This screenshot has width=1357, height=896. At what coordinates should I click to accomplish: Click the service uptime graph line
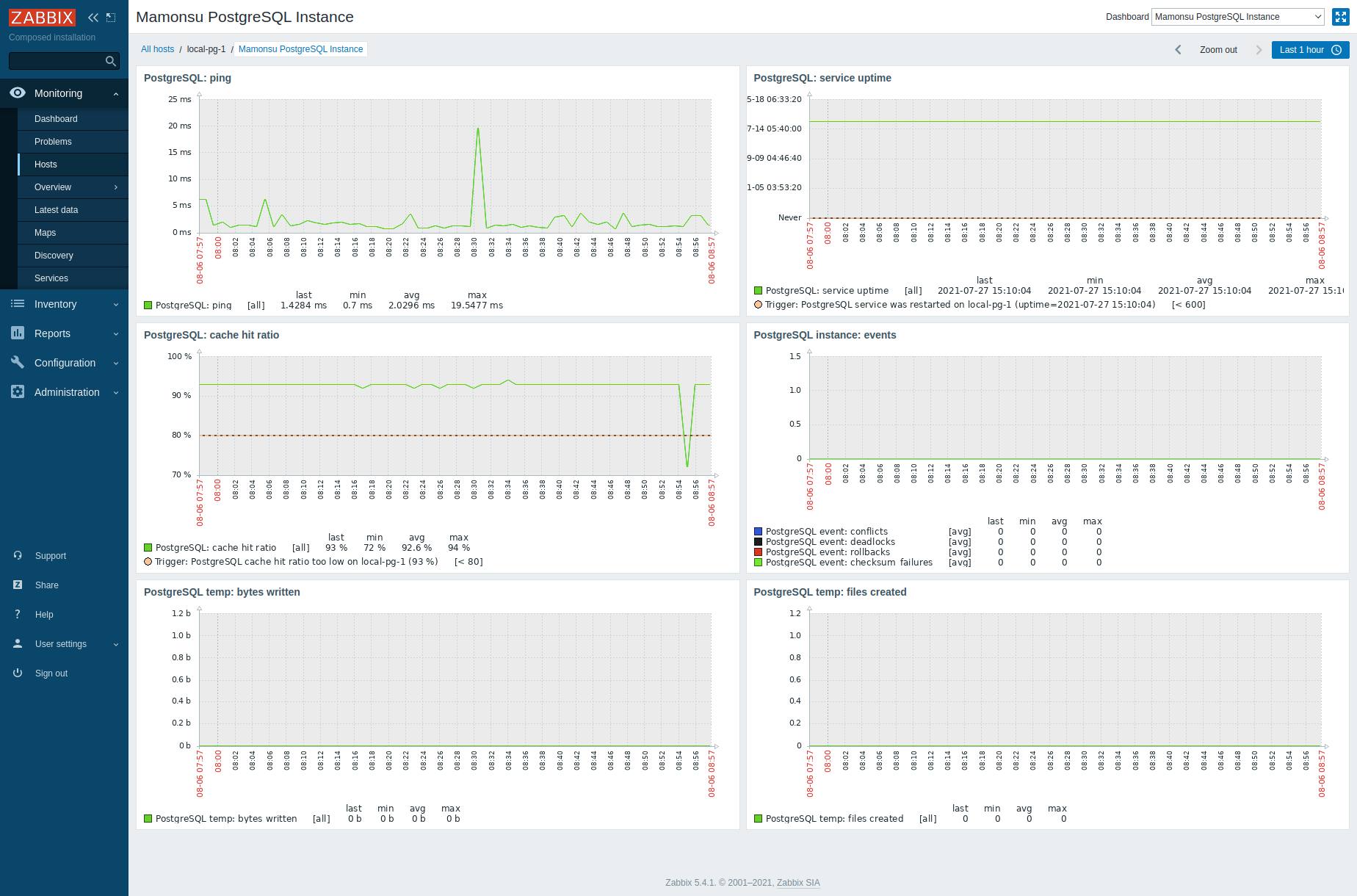pyautogui.click(x=1065, y=121)
